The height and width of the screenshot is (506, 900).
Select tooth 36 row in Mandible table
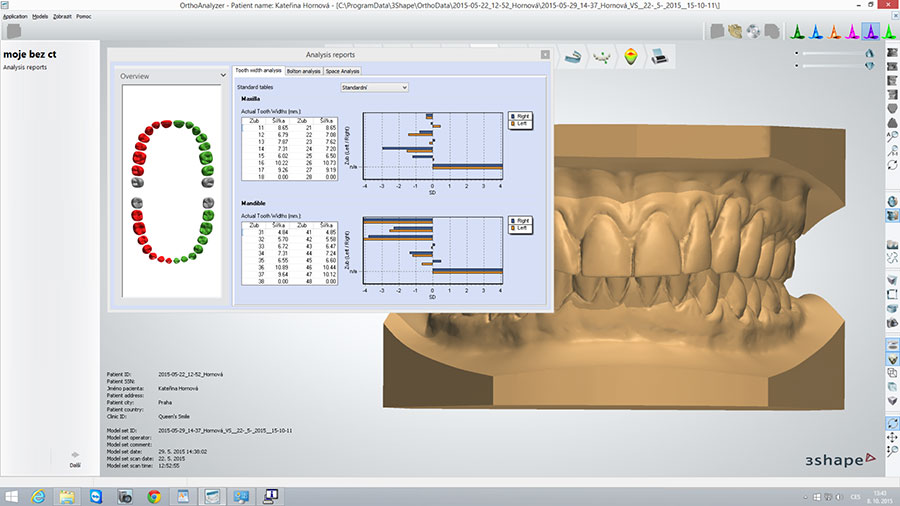point(290,267)
